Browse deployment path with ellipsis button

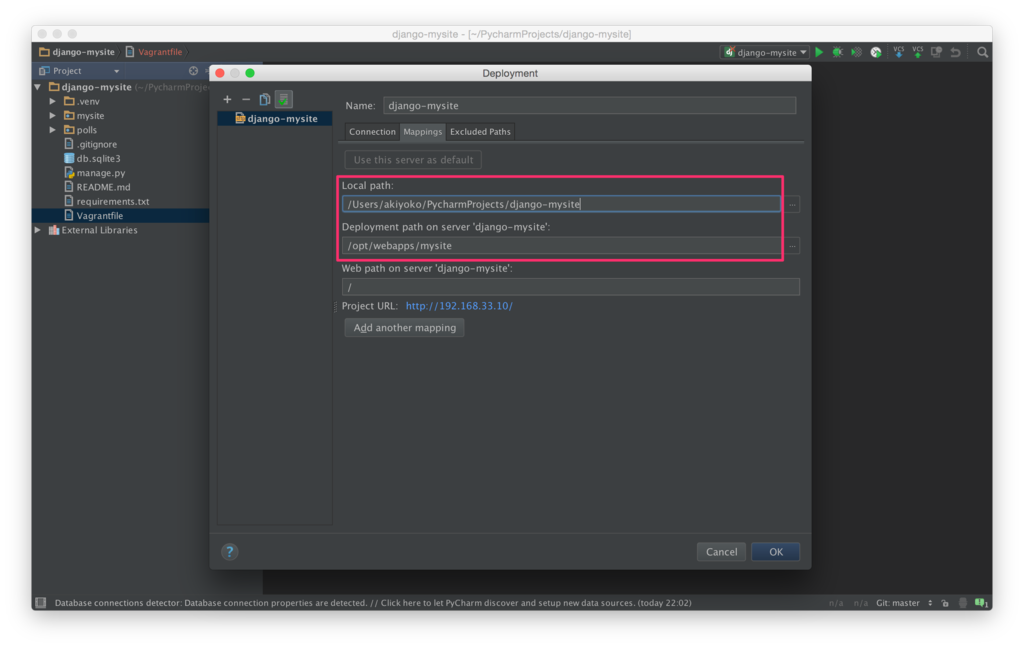pyautogui.click(x=792, y=246)
